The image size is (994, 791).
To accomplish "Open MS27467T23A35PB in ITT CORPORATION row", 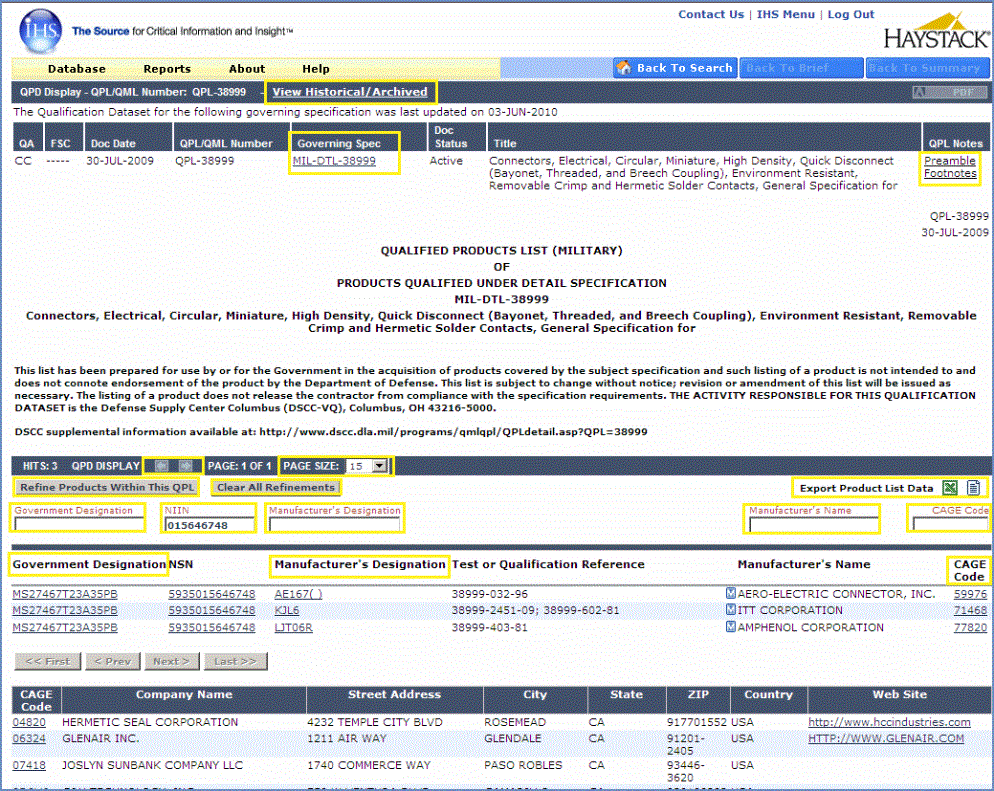I will click(65, 610).
